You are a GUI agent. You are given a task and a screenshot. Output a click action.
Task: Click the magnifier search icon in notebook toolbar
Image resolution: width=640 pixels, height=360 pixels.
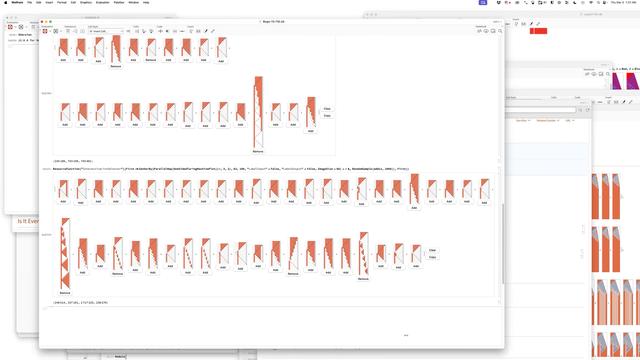pos(500,31)
